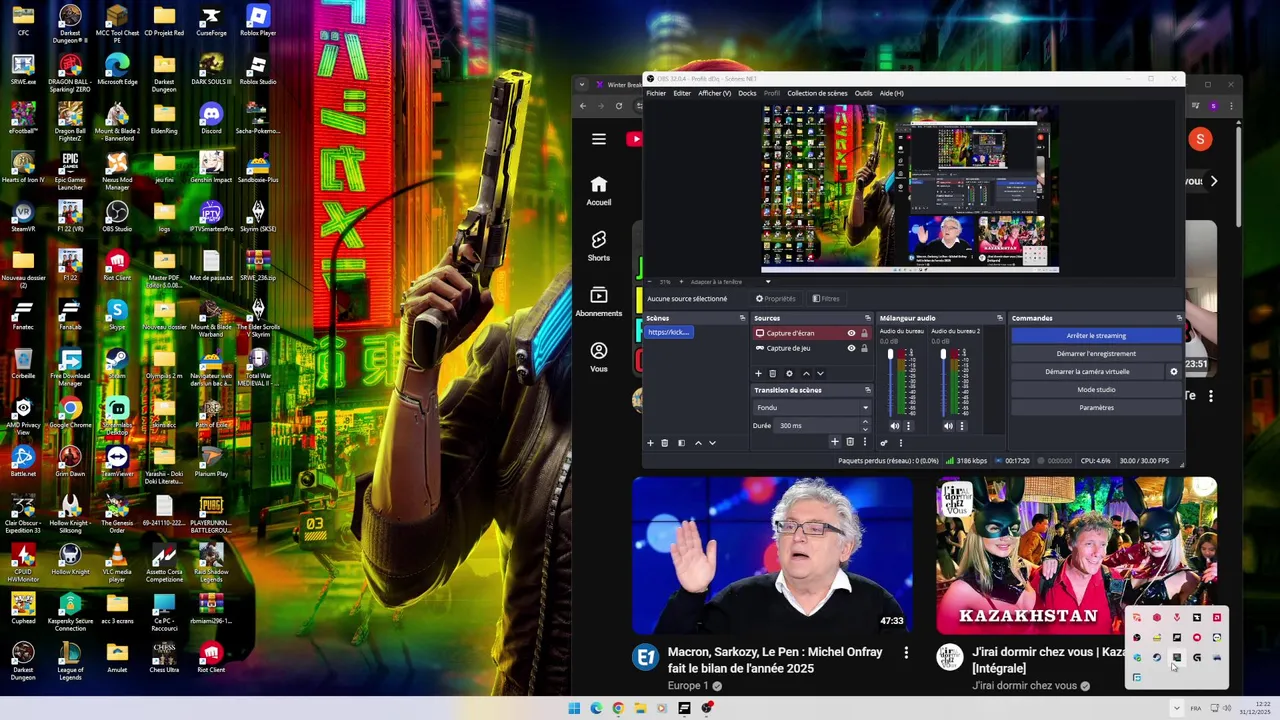Image resolution: width=1280 pixels, height=720 pixels.
Task: Open advanced audio properties gears icon
Action: click(884, 443)
